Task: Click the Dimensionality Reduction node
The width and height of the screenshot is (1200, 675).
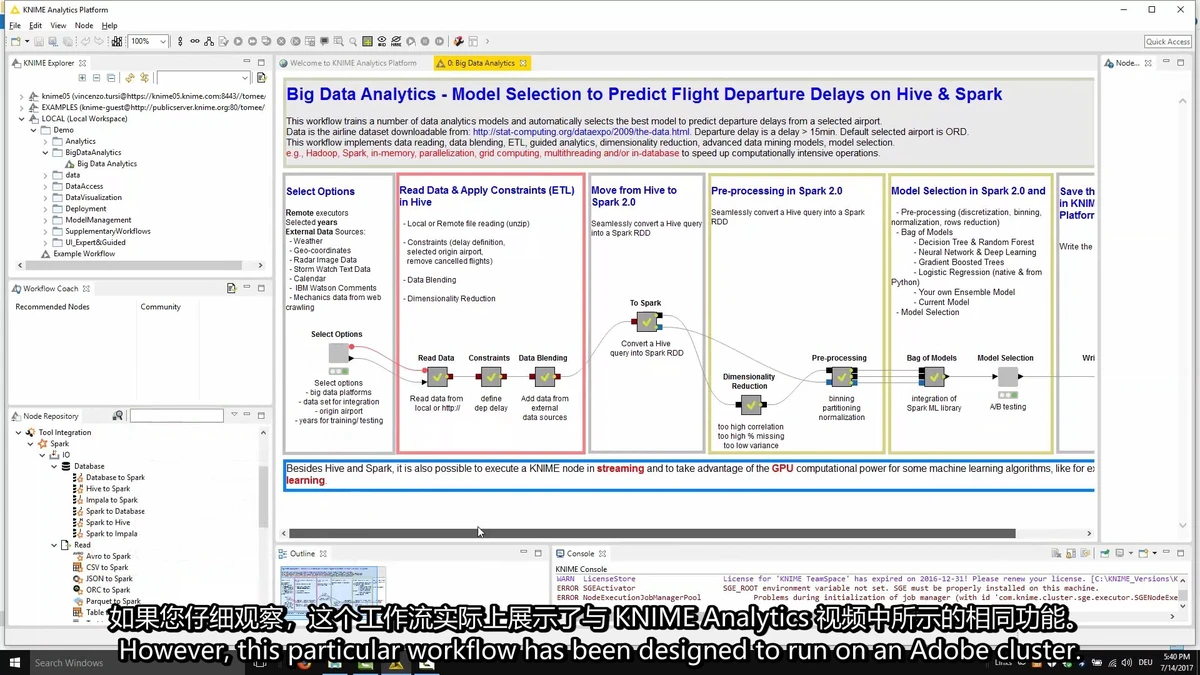Action: pyautogui.click(x=749, y=405)
